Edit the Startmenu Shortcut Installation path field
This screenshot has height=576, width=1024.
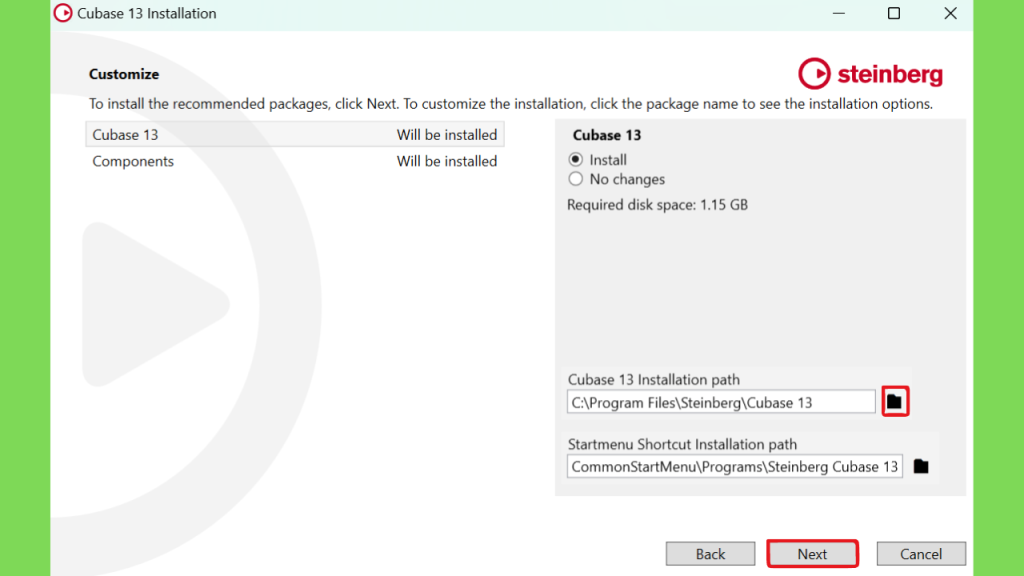735,466
